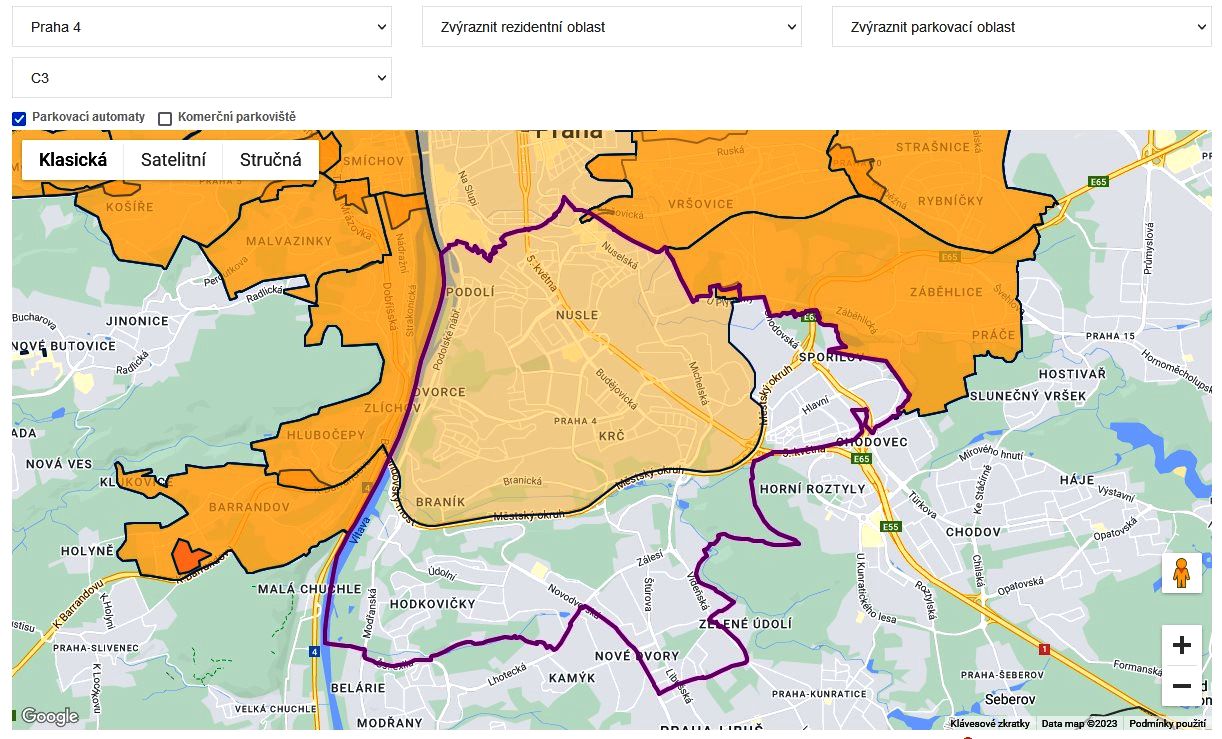Click the ZÁBĚHLICE area label
Screen dimensions: 1222x739
946,292
